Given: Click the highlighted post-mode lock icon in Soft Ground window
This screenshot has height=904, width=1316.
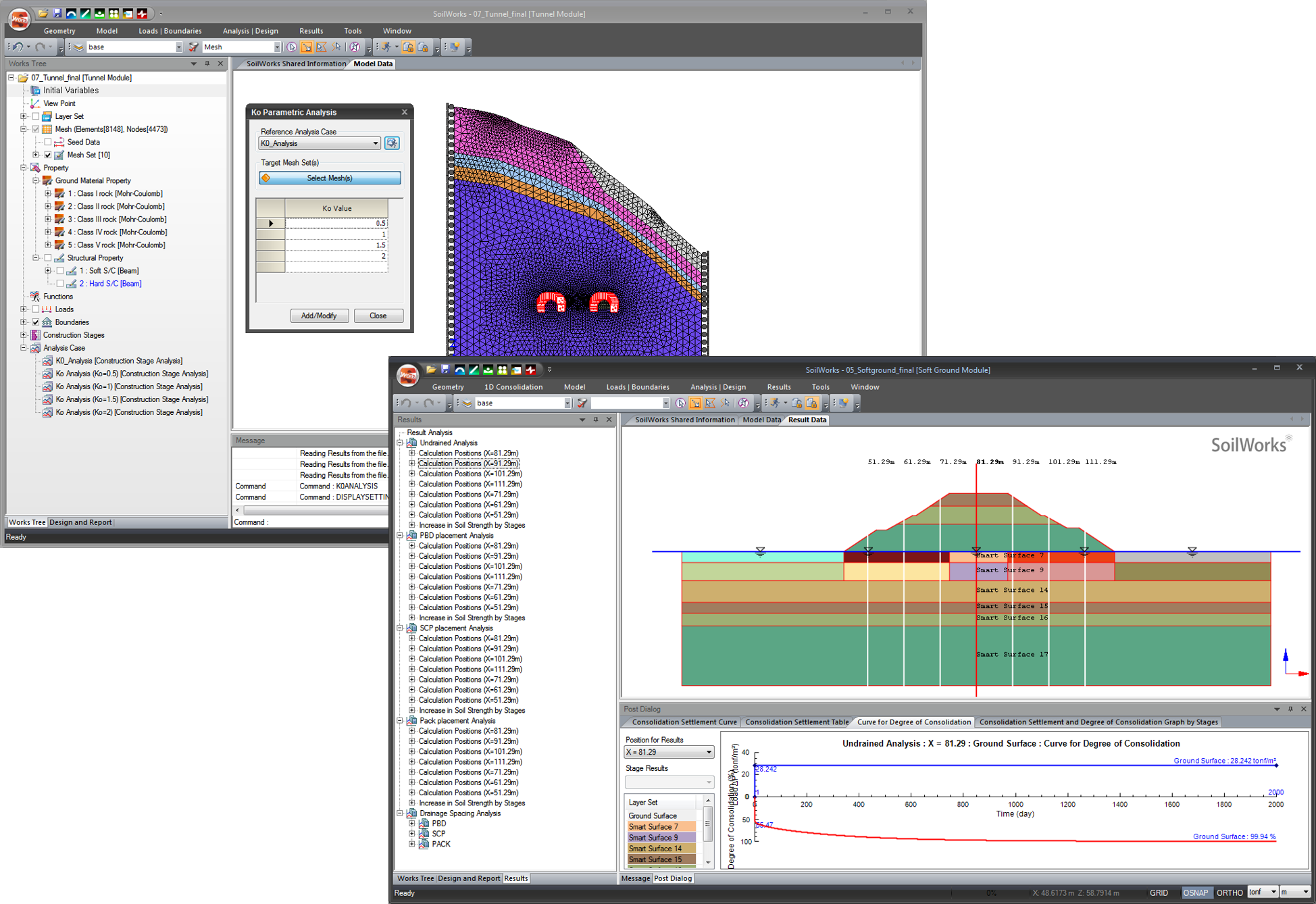Looking at the screenshot, I should click(x=811, y=403).
